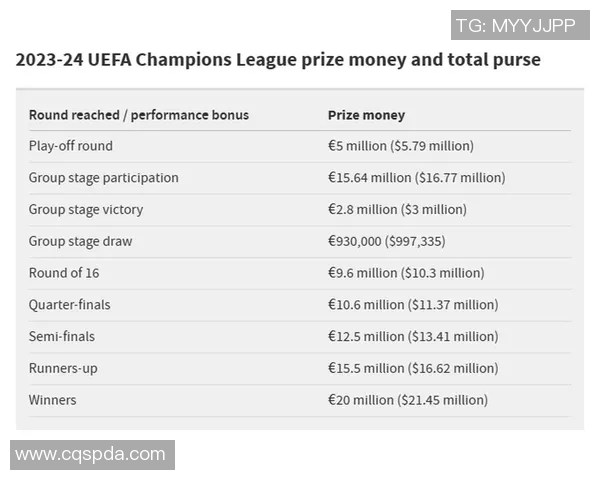Click the 'Round of 16' row label
Screen dimensions: 600x480
pyautogui.click(x=64, y=273)
